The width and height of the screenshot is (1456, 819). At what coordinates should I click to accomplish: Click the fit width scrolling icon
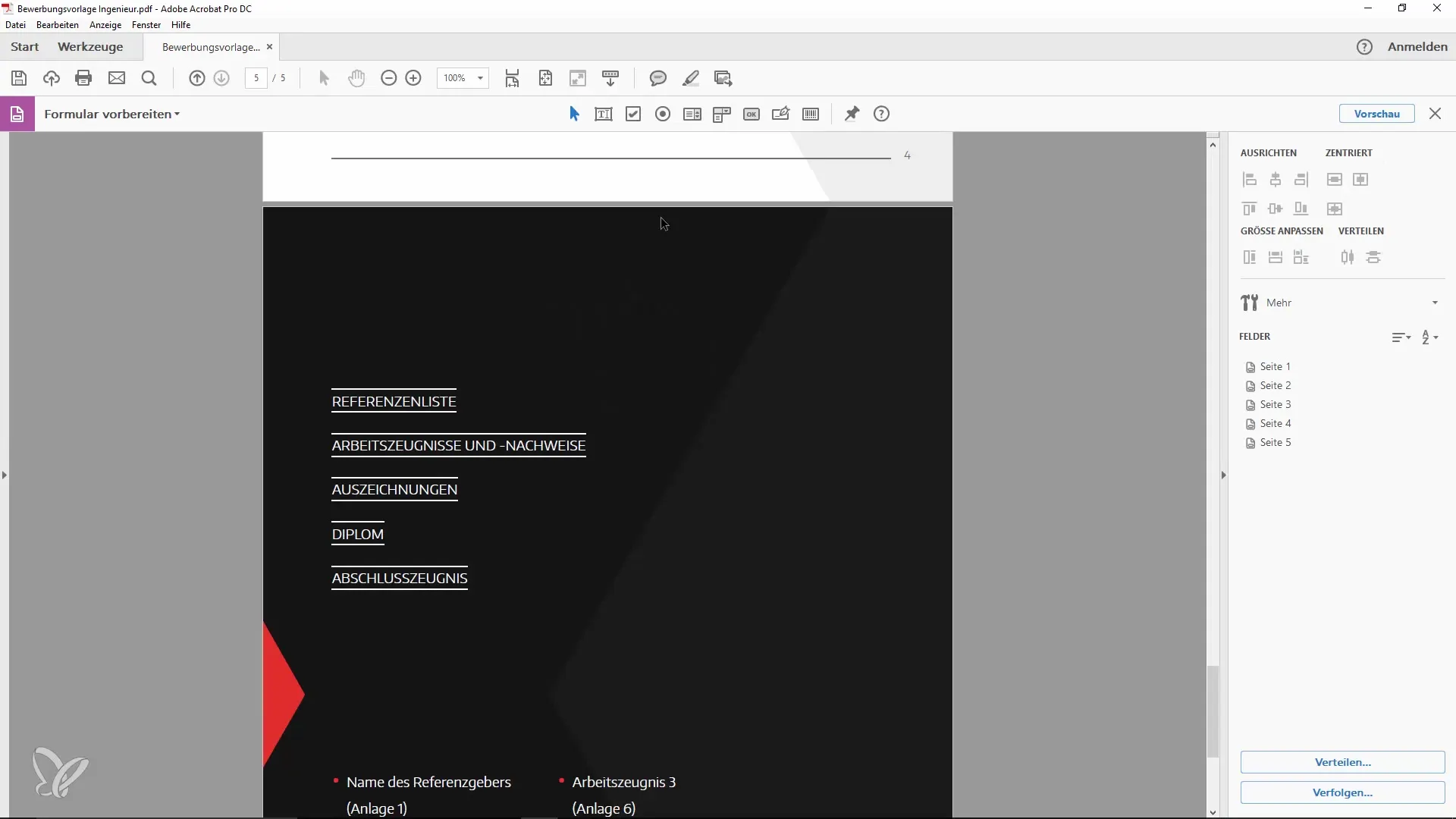pos(513,78)
